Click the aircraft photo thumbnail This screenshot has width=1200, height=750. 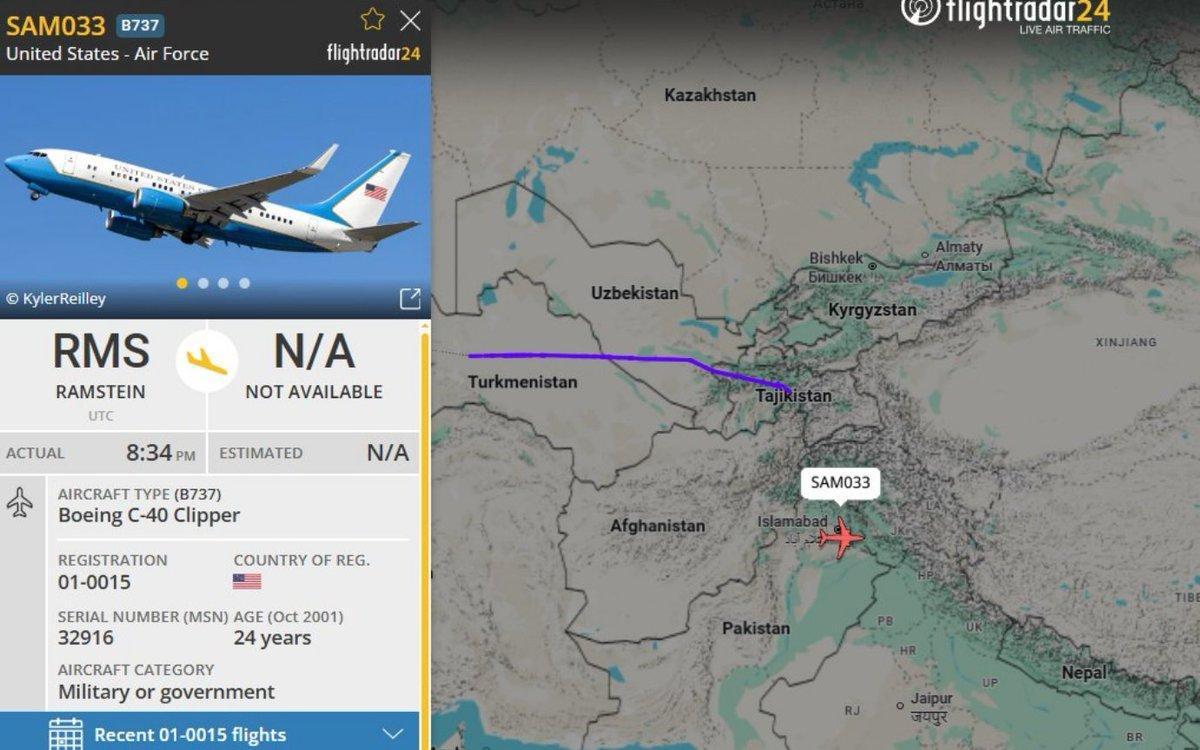click(x=215, y=196)
